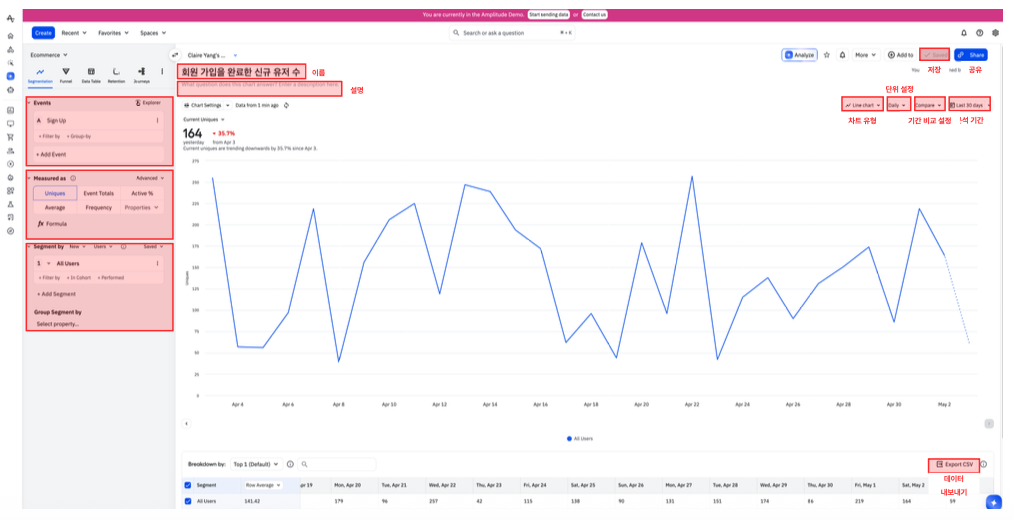Select the Event Totals measure
The height and width of the screenshot is (520, 1013).
point(98,193)
